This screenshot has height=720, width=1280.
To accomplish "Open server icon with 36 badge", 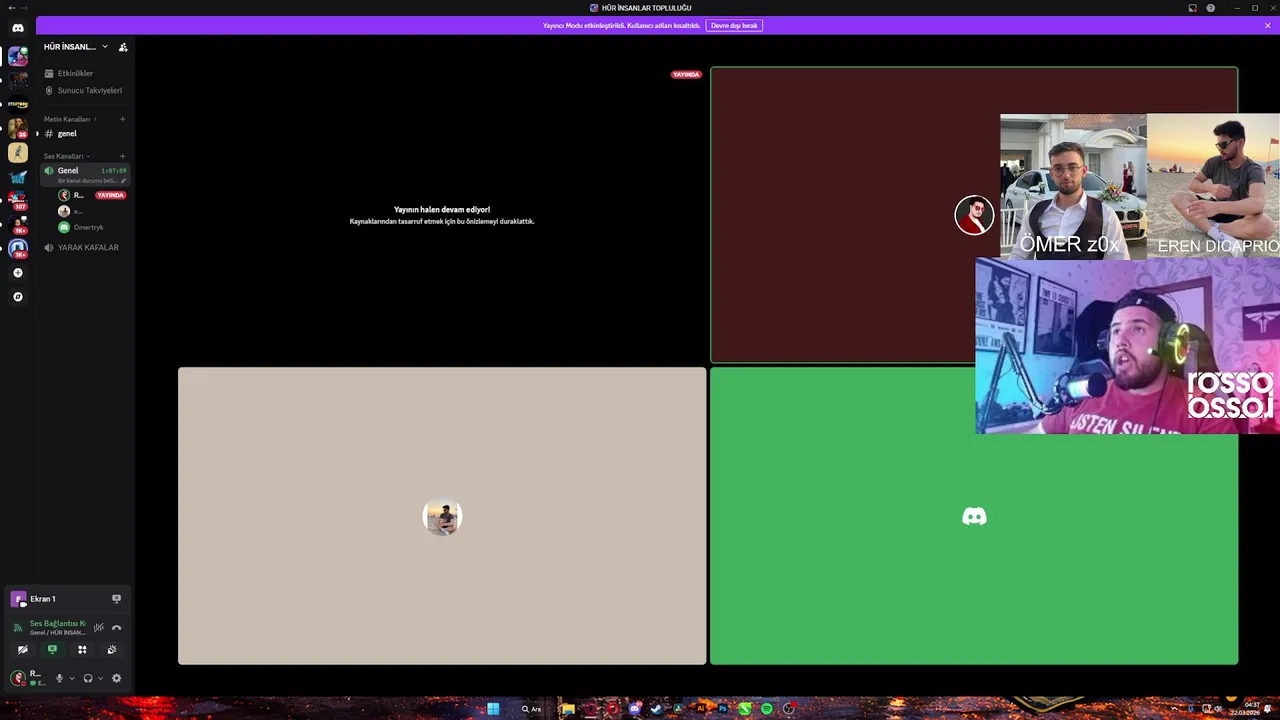I will click(x=18, y=128).
